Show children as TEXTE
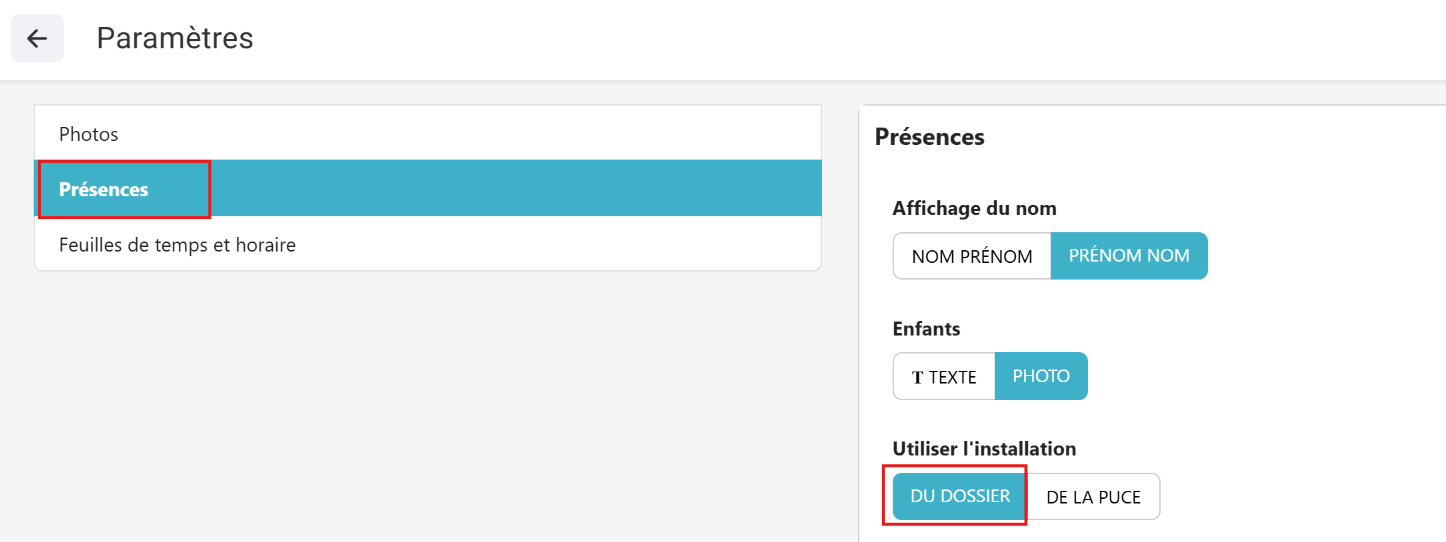This screenshot has height=542, width=1446. (x=944, y=376)
